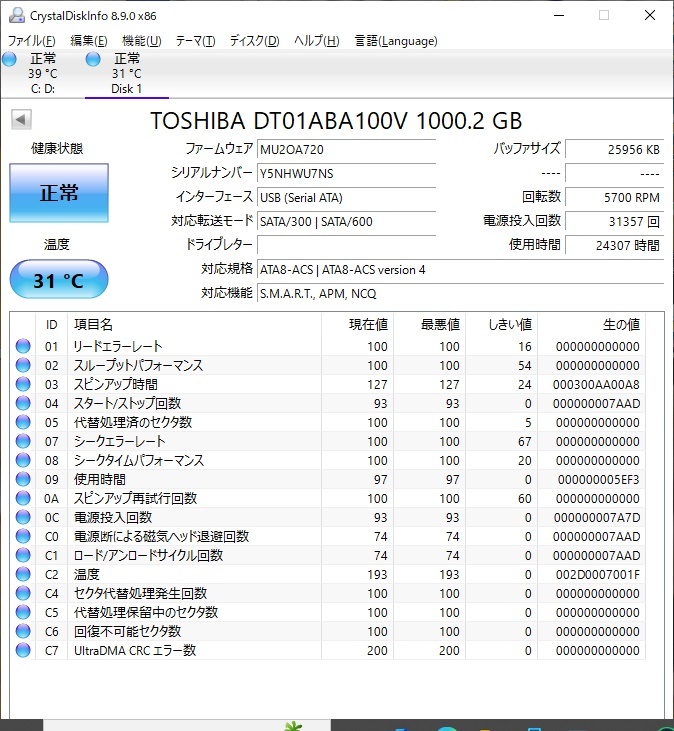Click status orb for 温度 attribute row
This screenshot has width=674, height=731.
tap(23, 574)
